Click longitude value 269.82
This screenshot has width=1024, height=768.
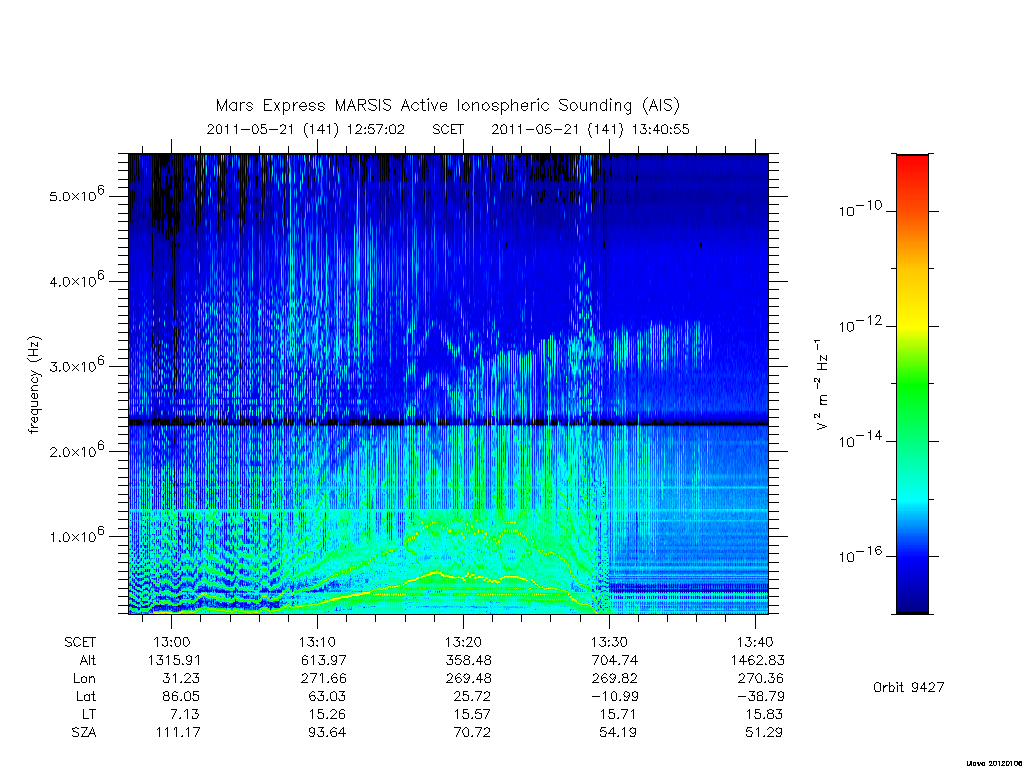[x=614, y=679]
